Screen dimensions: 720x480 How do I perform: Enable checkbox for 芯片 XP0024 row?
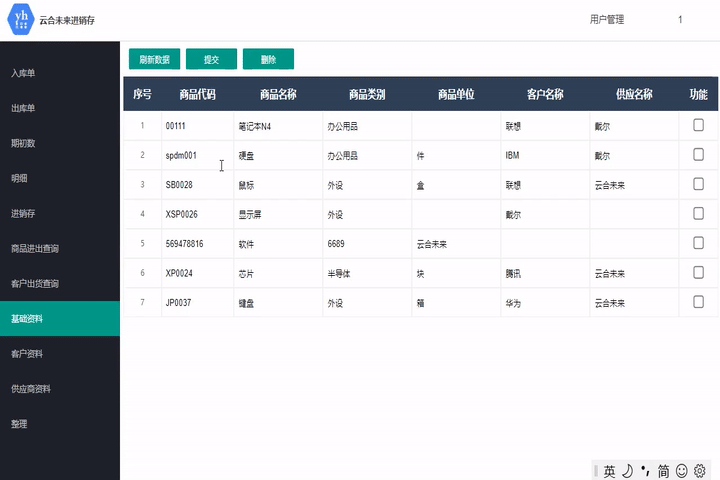698,272
